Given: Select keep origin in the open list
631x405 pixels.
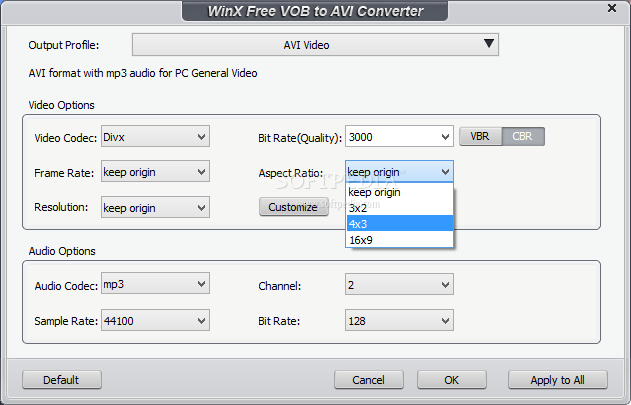Looking at the screenshot, I should coord(400,192).
